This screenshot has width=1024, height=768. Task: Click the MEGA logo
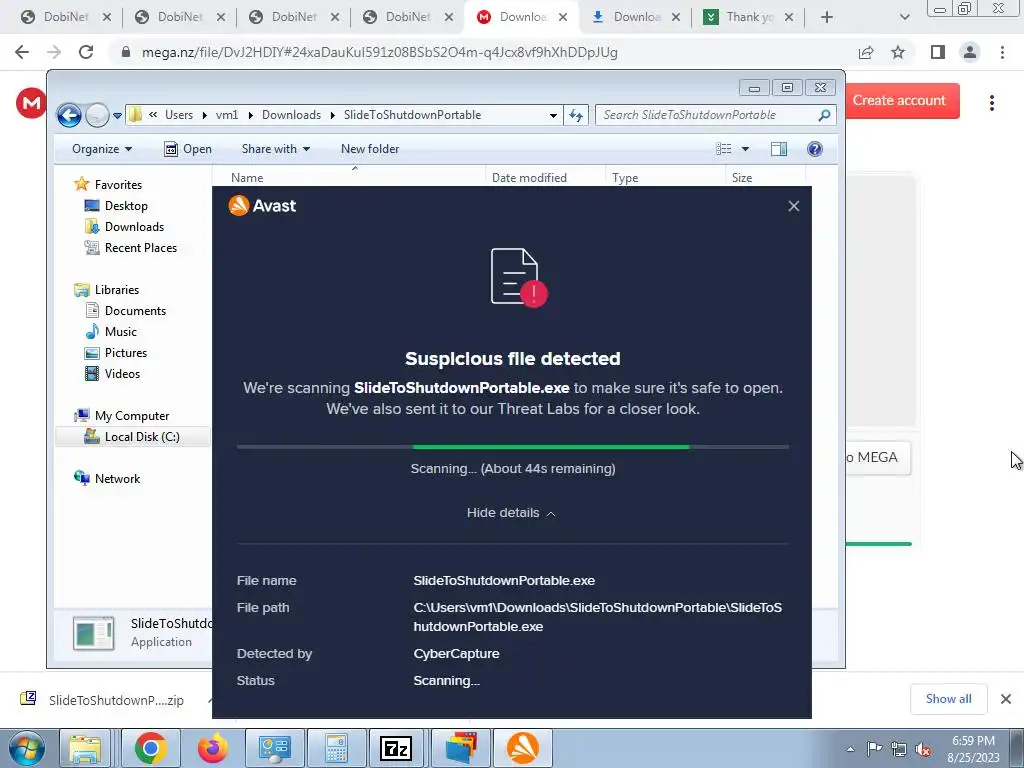[x=31, y=103]
